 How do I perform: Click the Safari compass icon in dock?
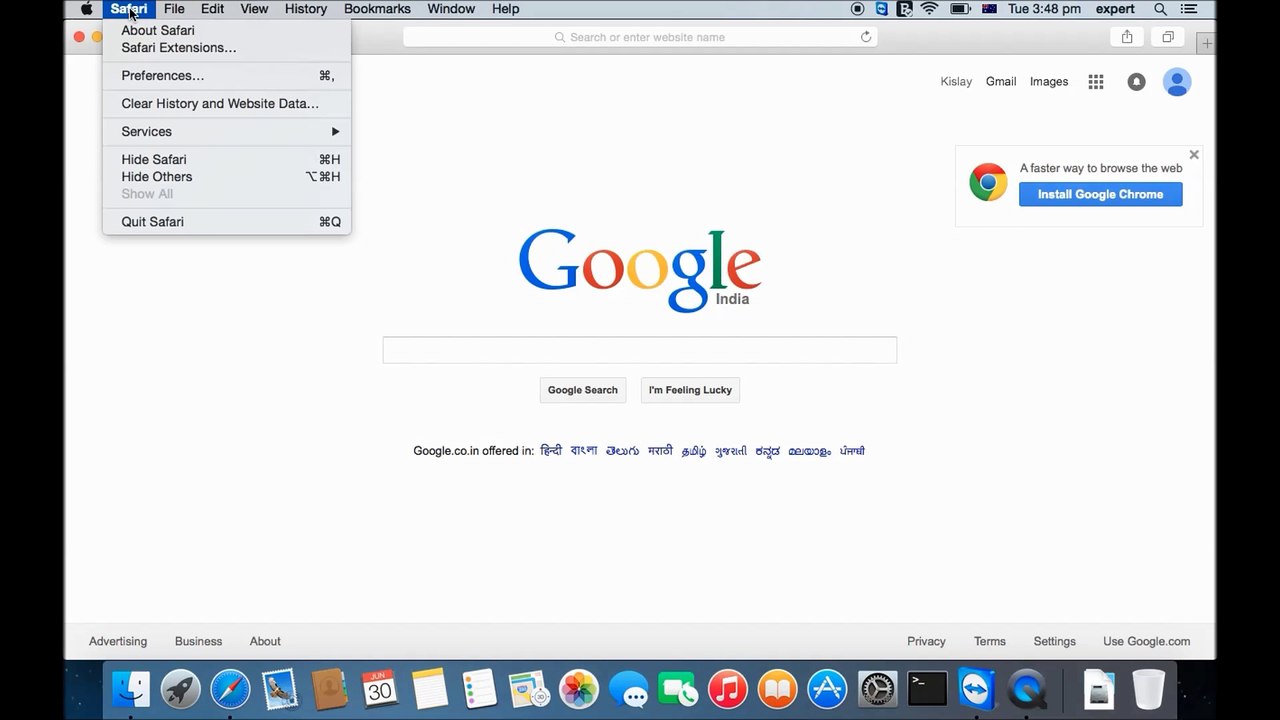pyautogui.click(x=230, y=689)
